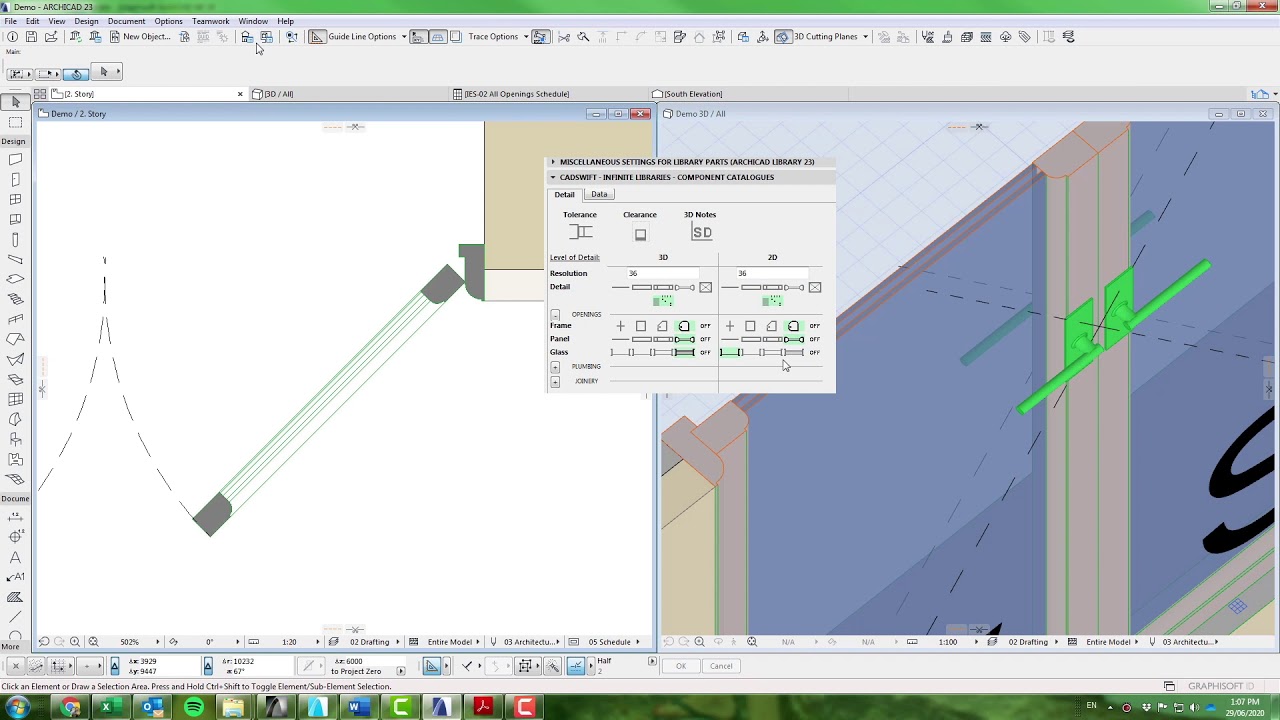Viewport: 1280px width, 720px height.
Task: Open Spotify from the taskbar
Action: pos(194,708)
